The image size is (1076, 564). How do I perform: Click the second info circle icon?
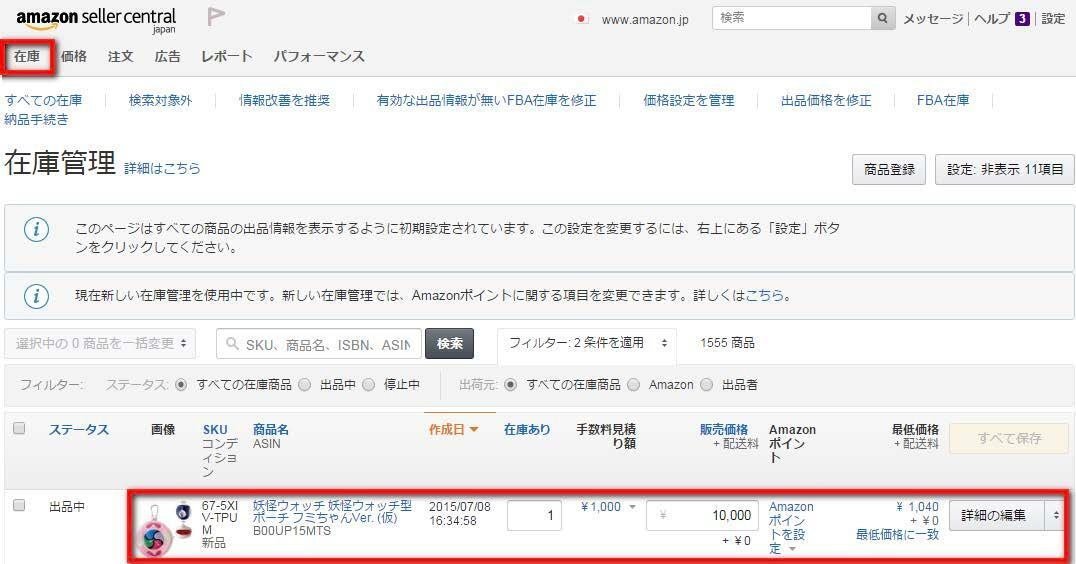(36, 296)
